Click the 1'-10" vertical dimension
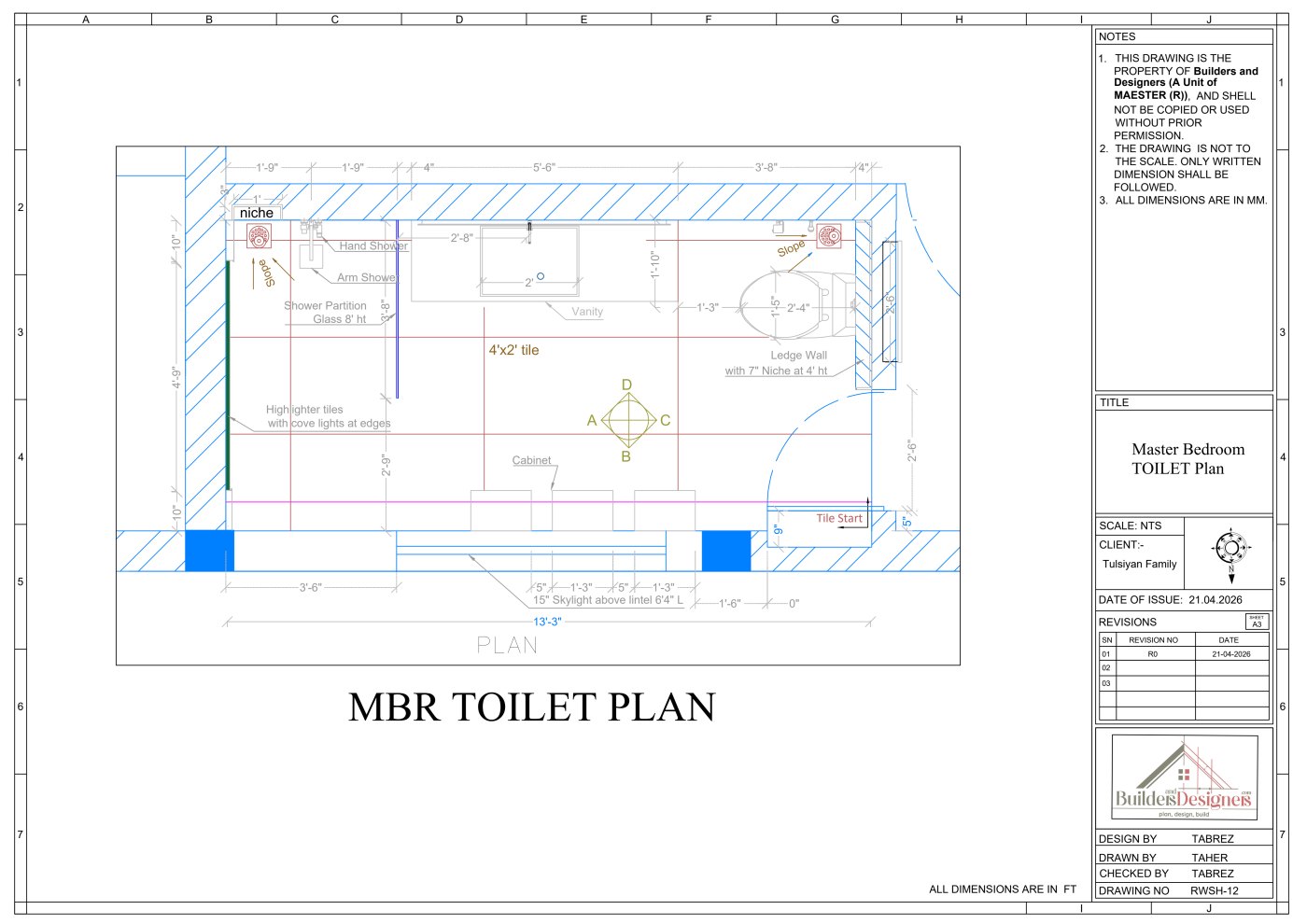This screenshot has width=1307, height=924. pos(654,265)
